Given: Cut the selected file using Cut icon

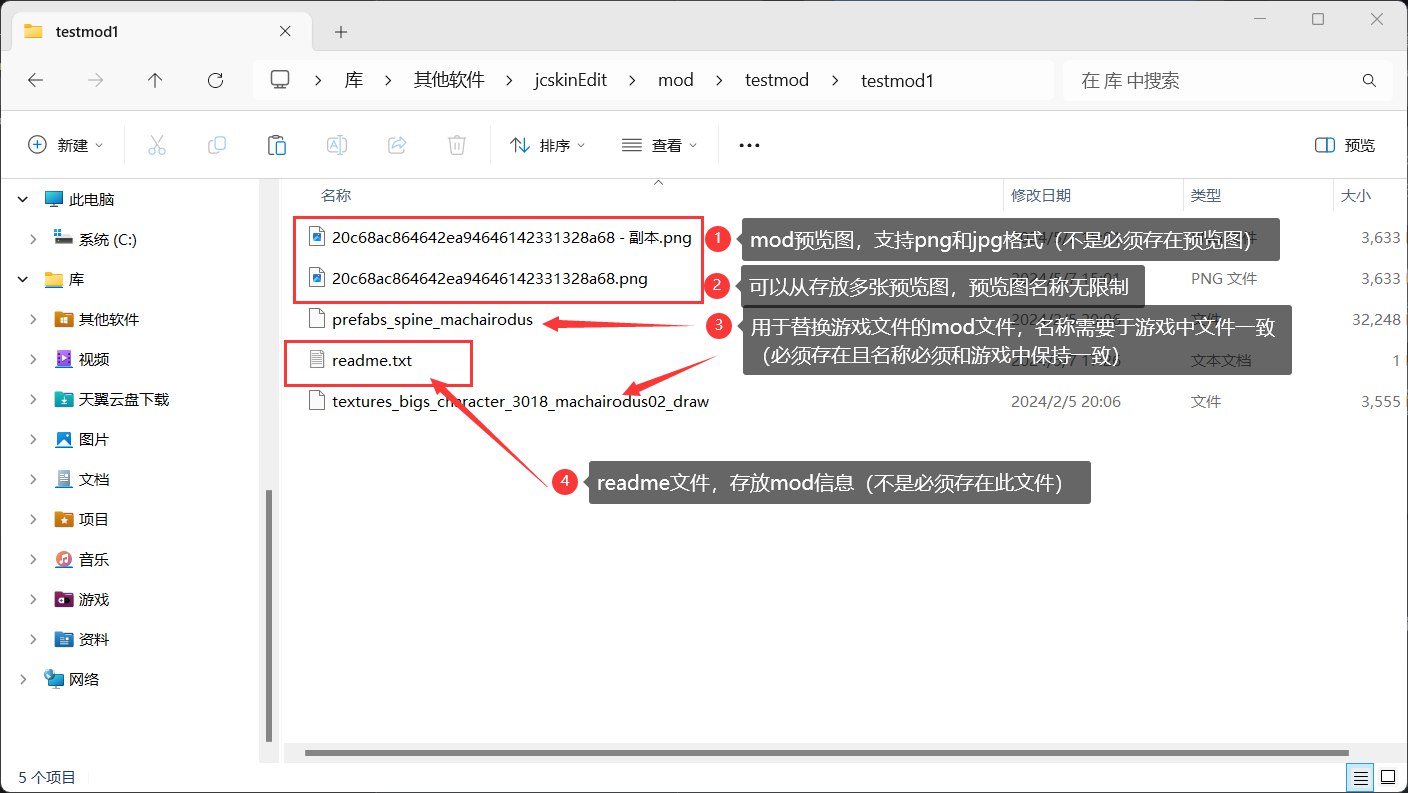Looking at the screenshot, I should [156, 144].
